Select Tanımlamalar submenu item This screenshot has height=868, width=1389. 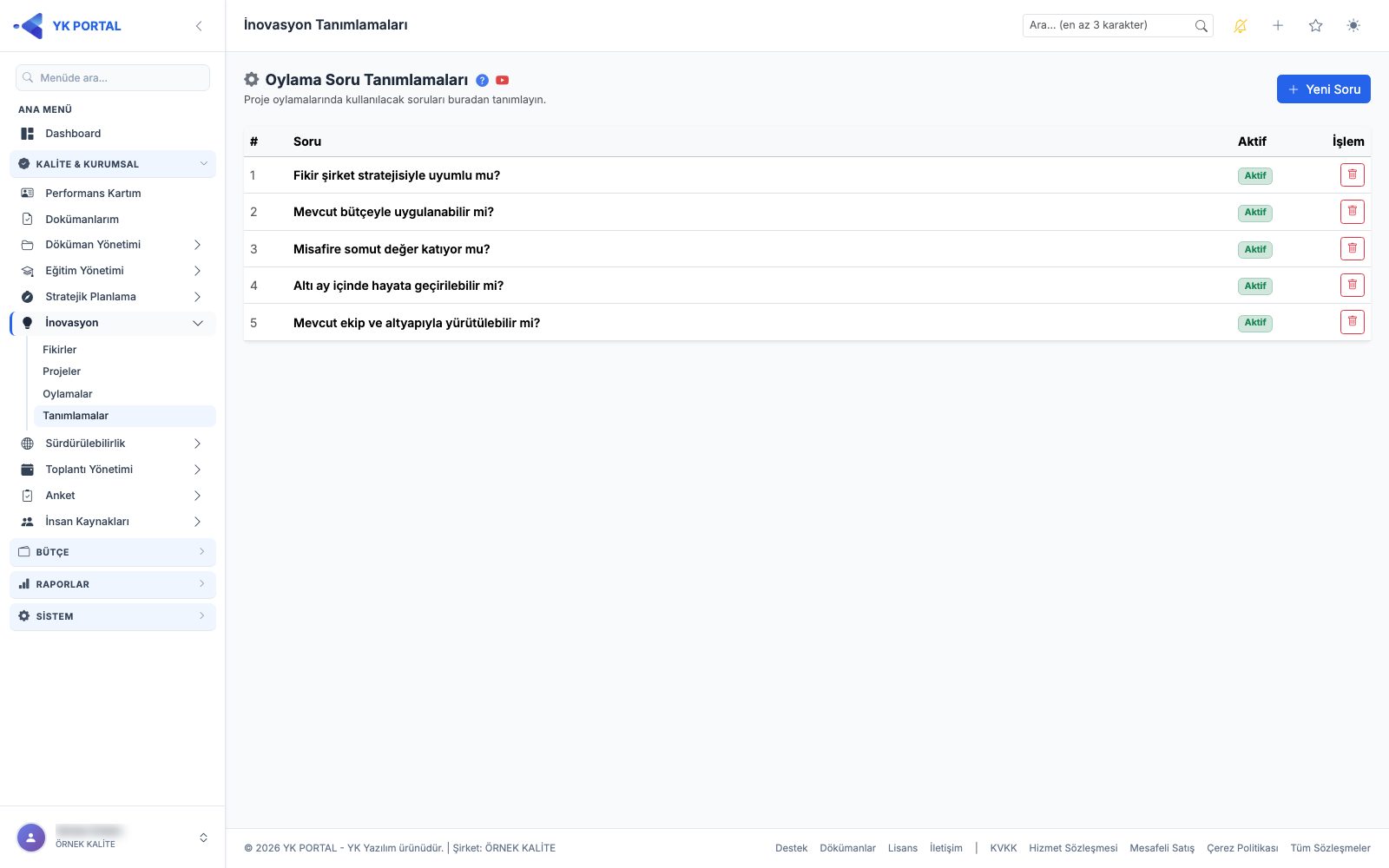tap(124, 416)
